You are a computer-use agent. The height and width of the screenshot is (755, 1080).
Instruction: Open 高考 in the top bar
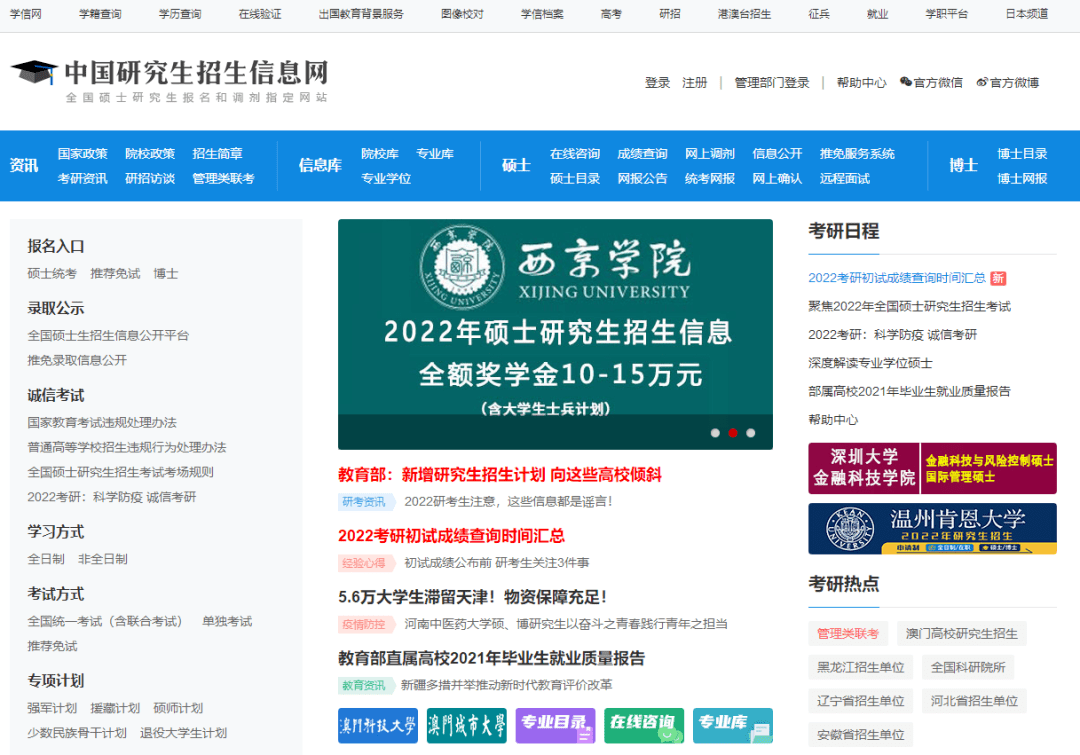611,14
